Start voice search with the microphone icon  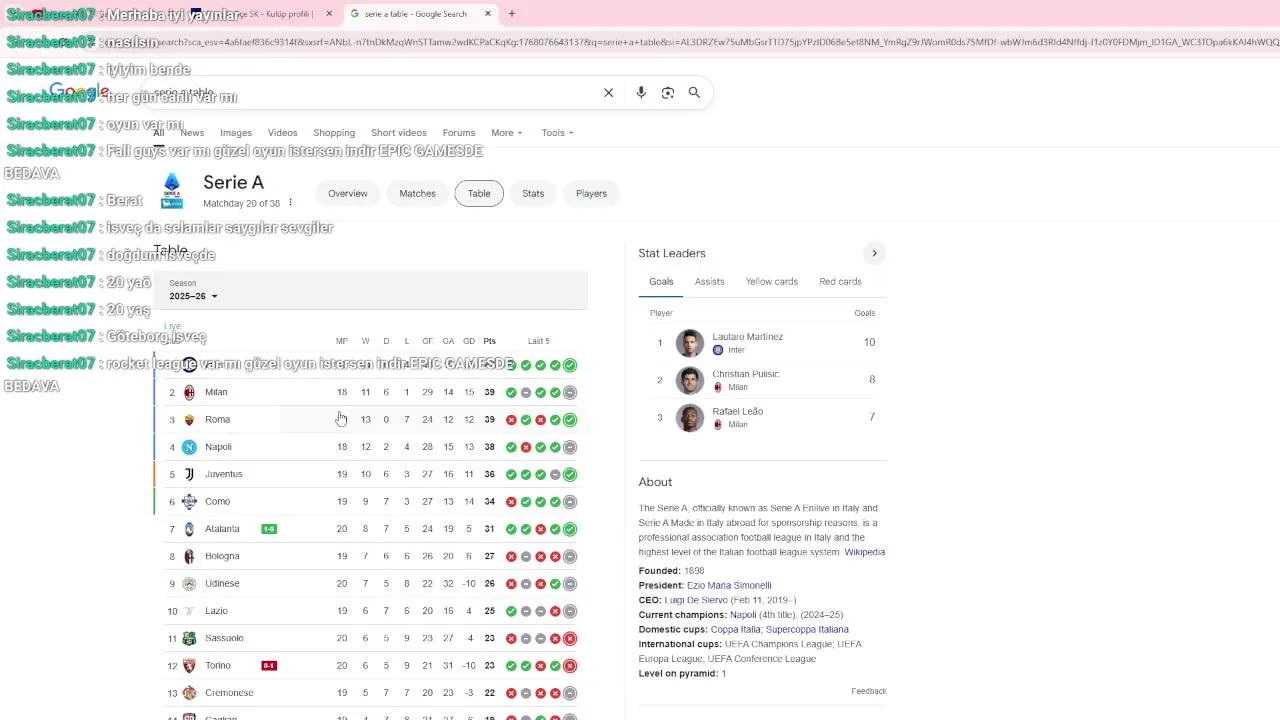pos(641,93)
